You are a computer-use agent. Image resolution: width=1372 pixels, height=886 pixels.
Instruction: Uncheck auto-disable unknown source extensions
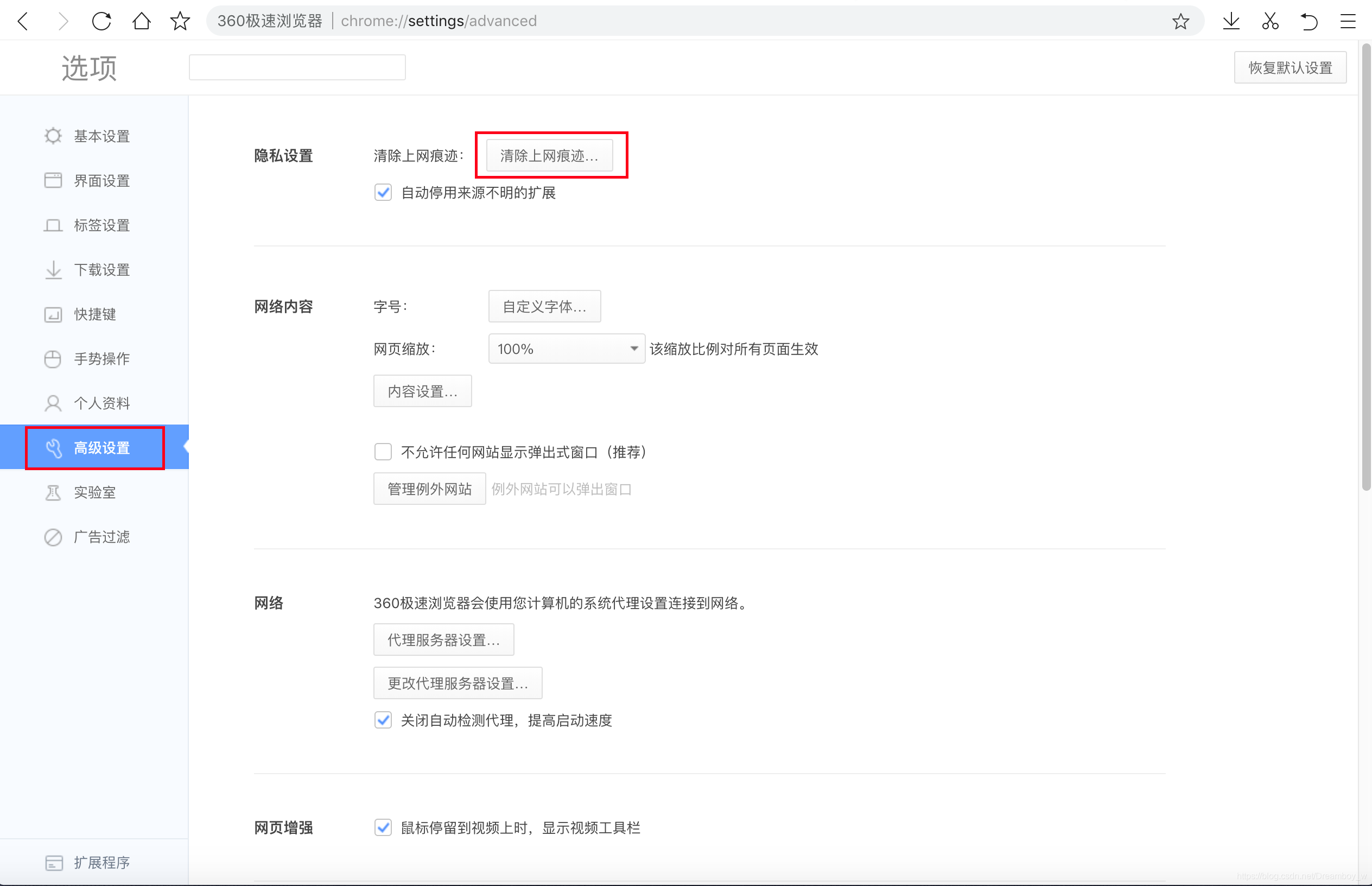(383, 192)
